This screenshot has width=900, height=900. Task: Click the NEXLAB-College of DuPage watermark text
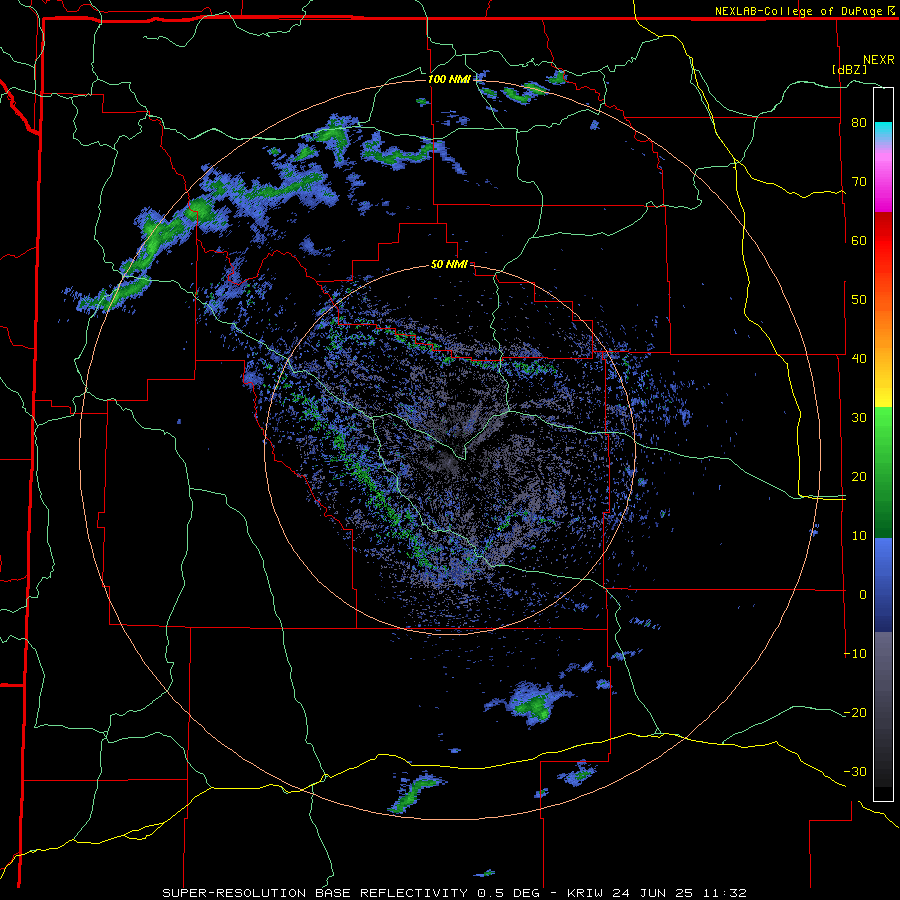tap(798, 11)
